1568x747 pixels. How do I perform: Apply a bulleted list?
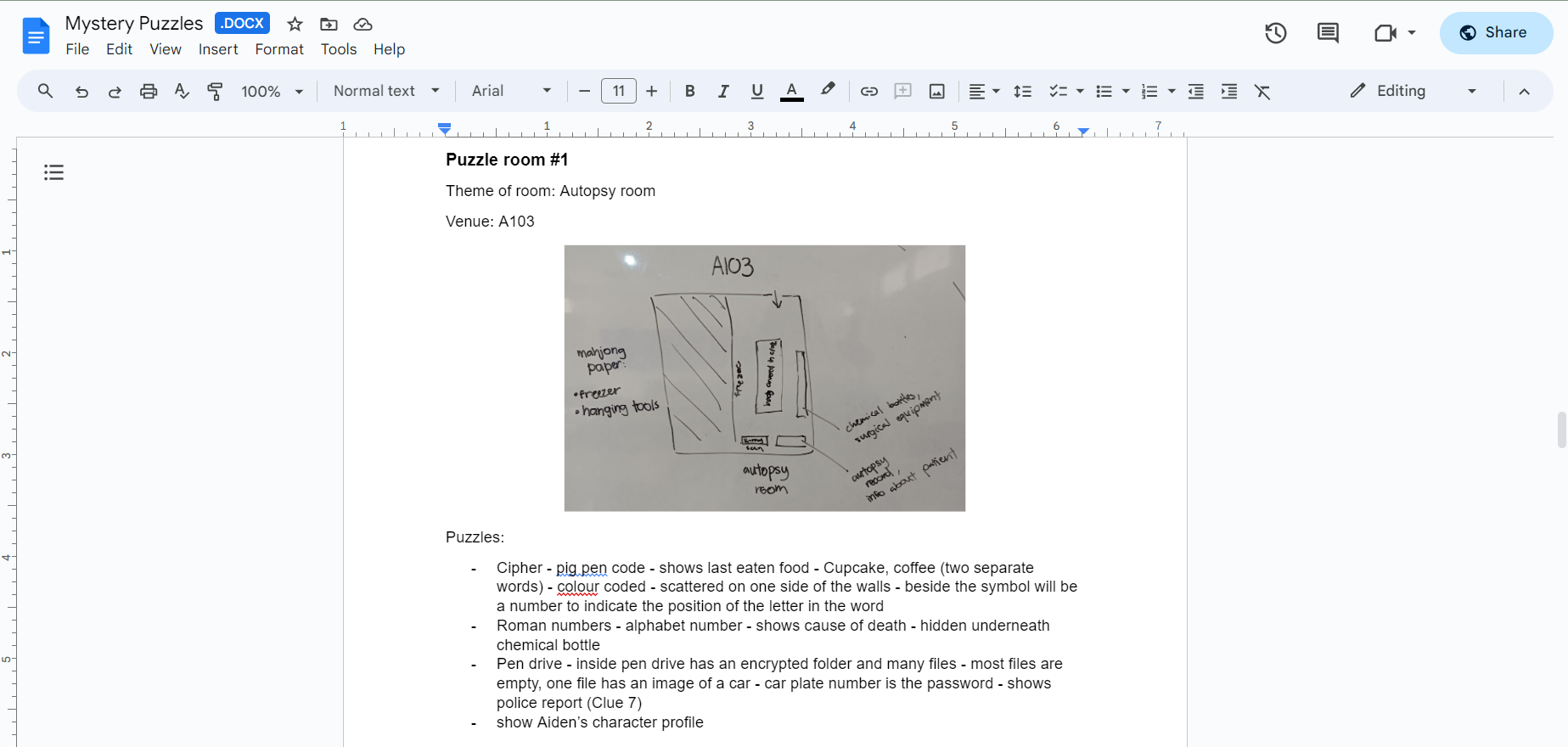coord(1104,91)
